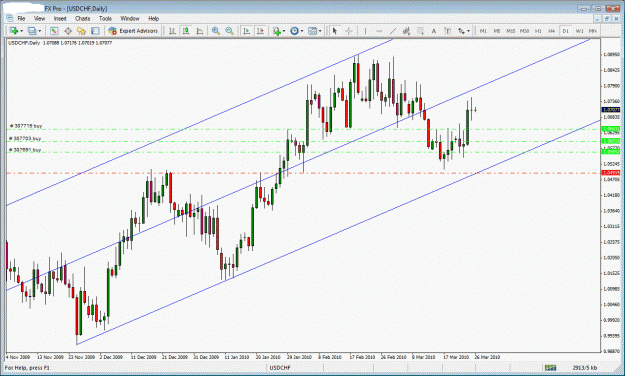
Task: Click the Expert Advisors button
Action: click(134, 31)
